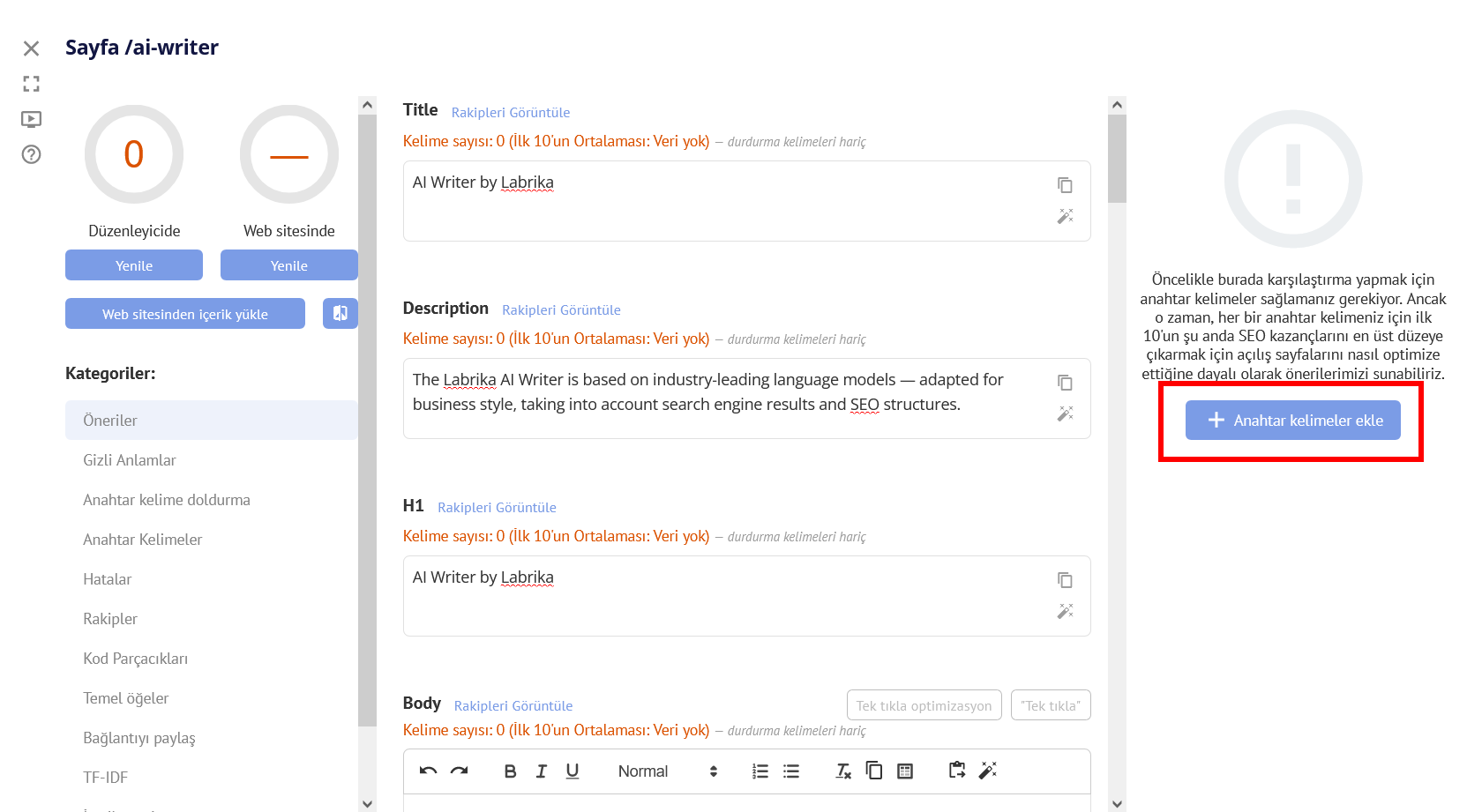
Task: Copy the Title field text
Action: (x=1065, y=185)
